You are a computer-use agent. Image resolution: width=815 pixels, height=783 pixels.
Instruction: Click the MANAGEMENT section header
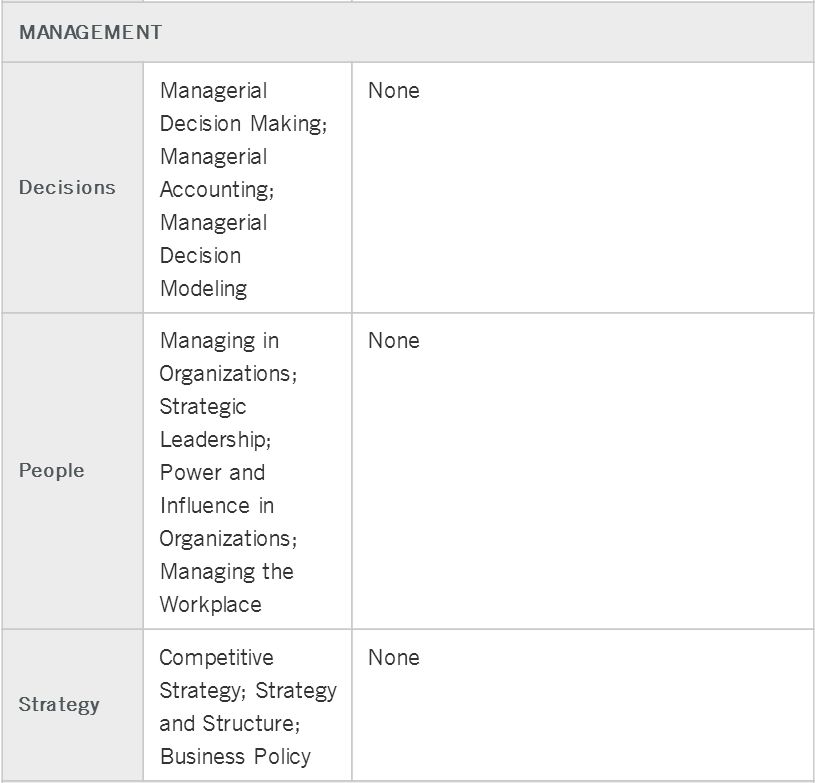pos(90,32)
